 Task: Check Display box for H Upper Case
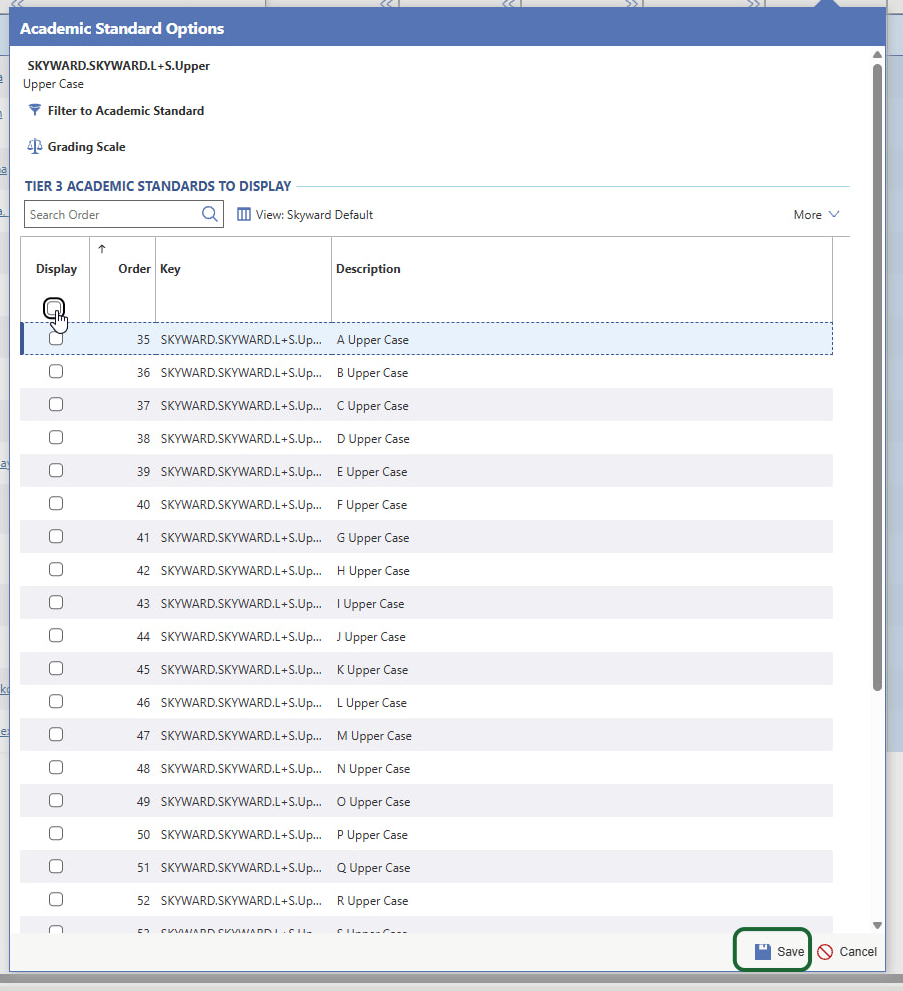[56, 569]
